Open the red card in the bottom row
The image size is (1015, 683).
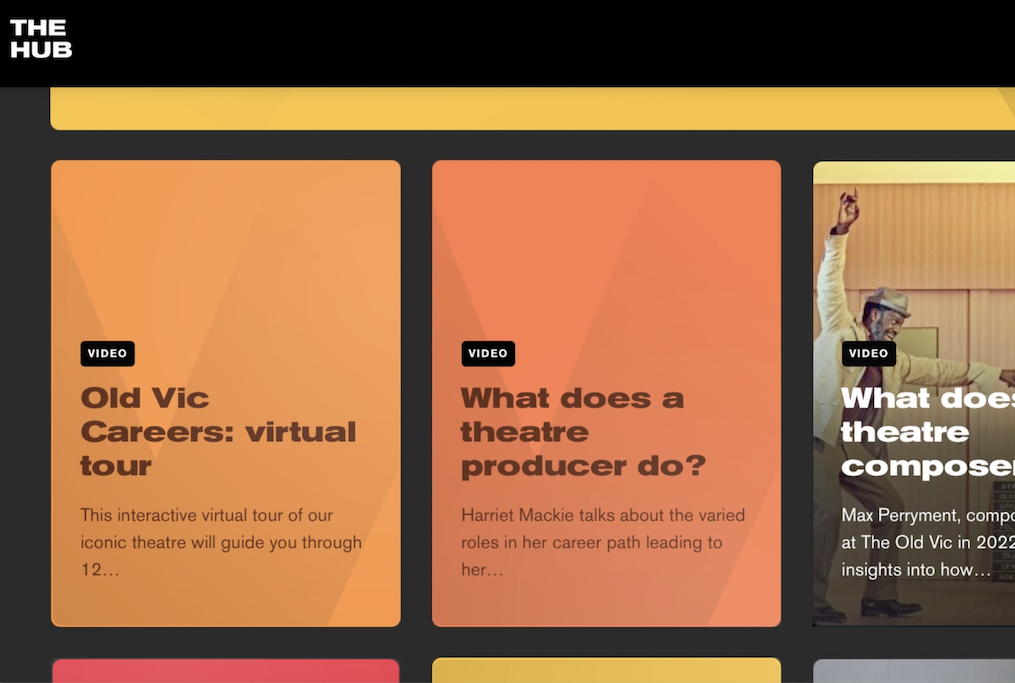click(x=225, y=671)
